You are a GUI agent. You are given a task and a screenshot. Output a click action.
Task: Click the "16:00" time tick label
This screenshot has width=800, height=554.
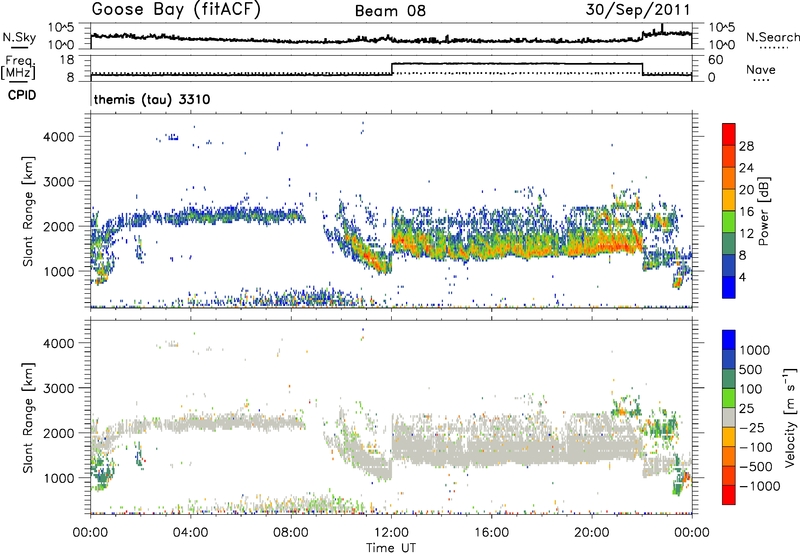pyautogui.click(x=491, y=533)
